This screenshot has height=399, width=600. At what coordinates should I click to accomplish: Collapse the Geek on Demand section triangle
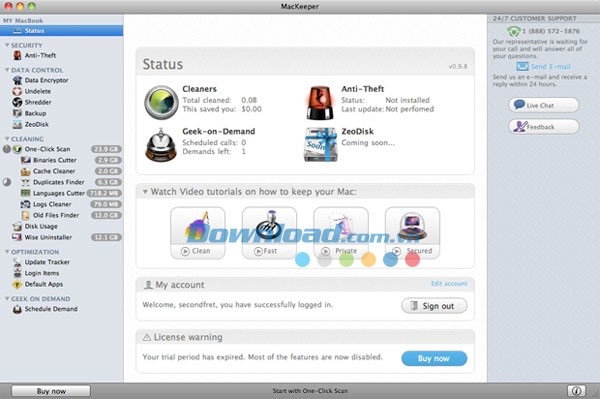[7, 298]
